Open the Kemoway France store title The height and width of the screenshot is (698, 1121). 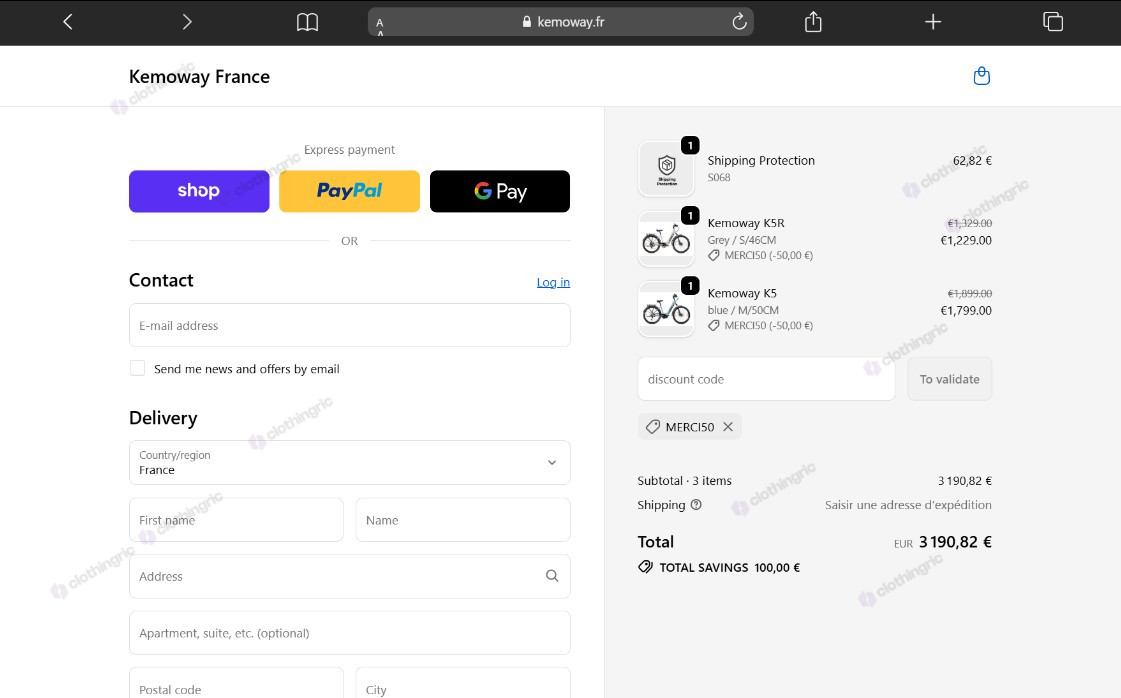(x=199, y=77)
